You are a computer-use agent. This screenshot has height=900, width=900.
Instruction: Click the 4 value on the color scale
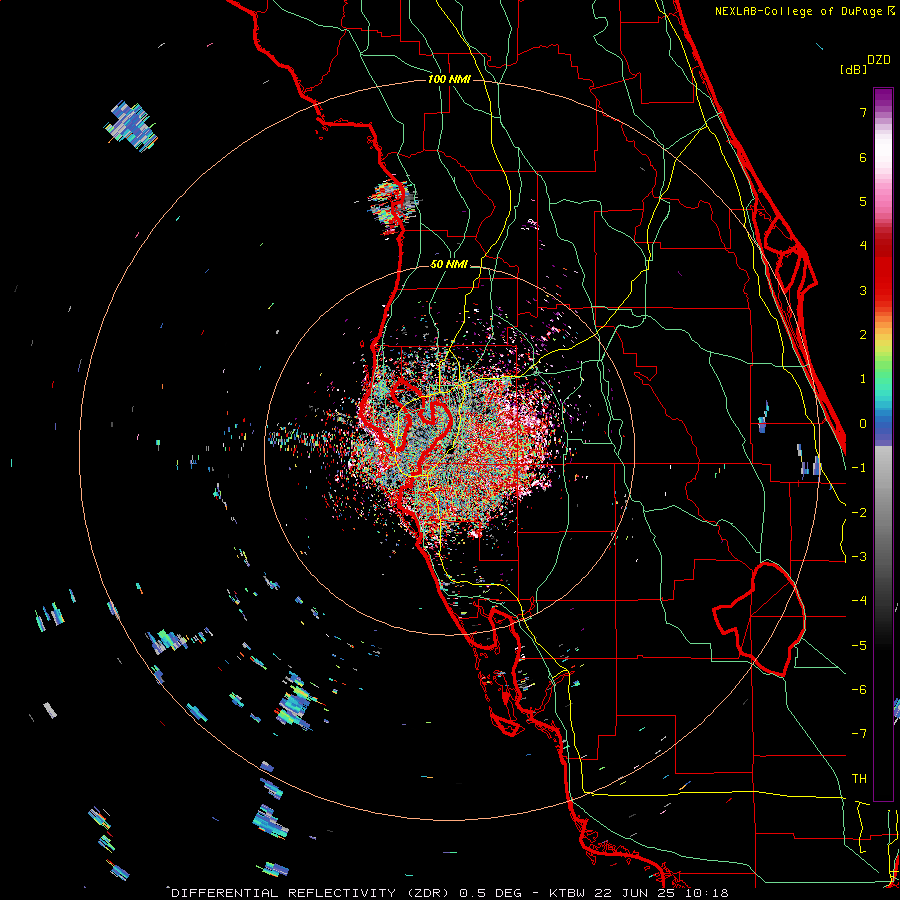[x=863, y=246]
